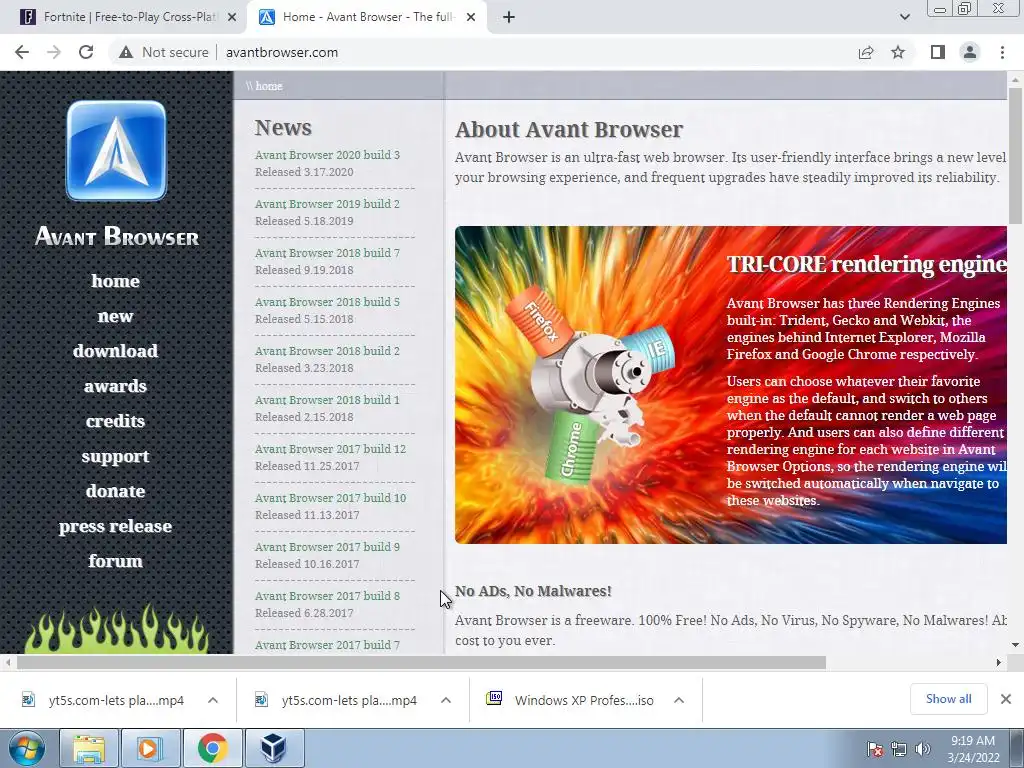Open a new tab with plus button

click(x=509, y=18)
